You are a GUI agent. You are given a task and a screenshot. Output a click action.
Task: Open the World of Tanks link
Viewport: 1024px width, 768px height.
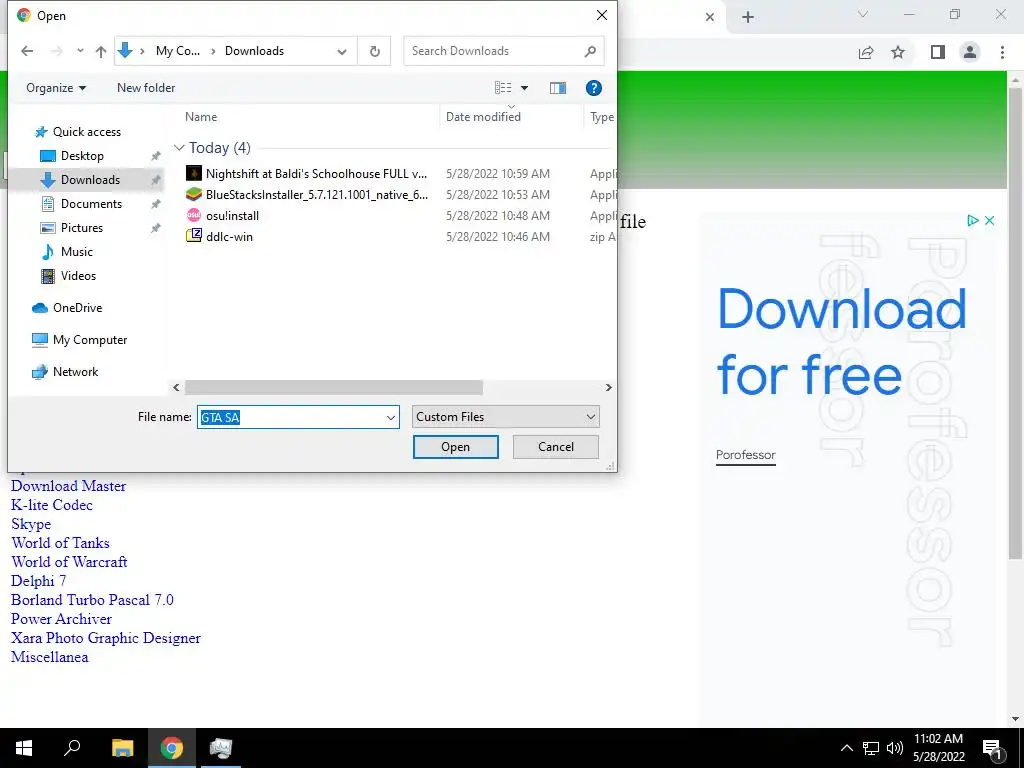click(x=60, y=543)
